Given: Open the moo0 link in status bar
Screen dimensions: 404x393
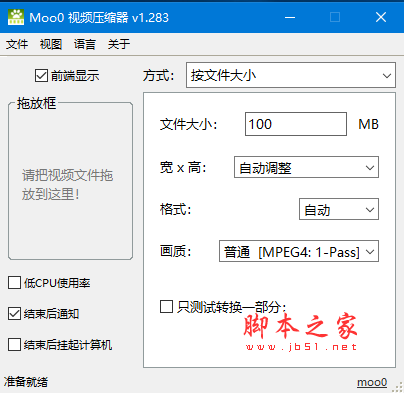Looking at the screenshot, I should click(x=372, y=382).
